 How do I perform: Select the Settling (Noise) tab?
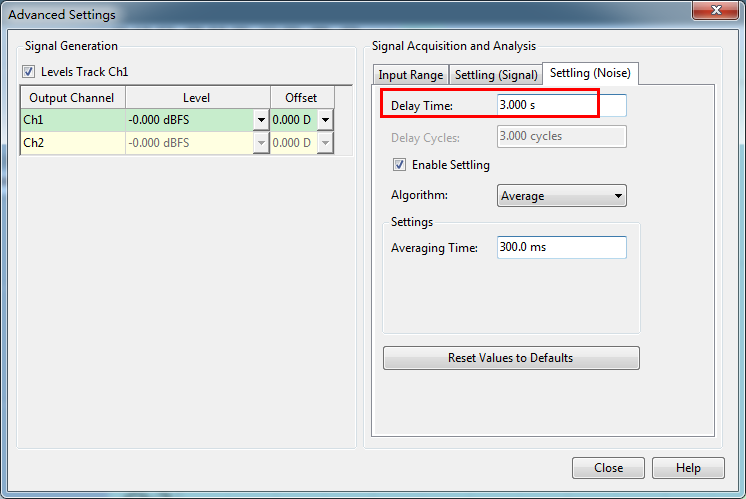coord(590,73)
